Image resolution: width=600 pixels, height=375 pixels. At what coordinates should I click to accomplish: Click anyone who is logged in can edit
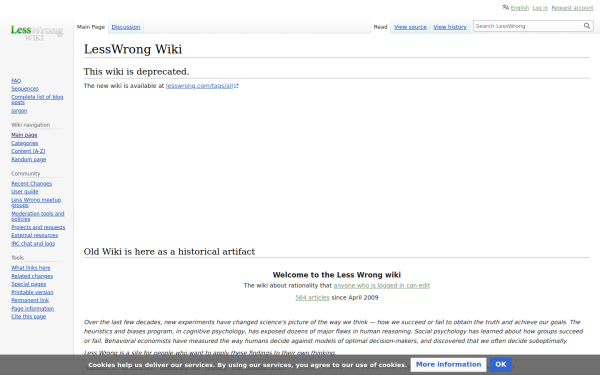(382, 285)
